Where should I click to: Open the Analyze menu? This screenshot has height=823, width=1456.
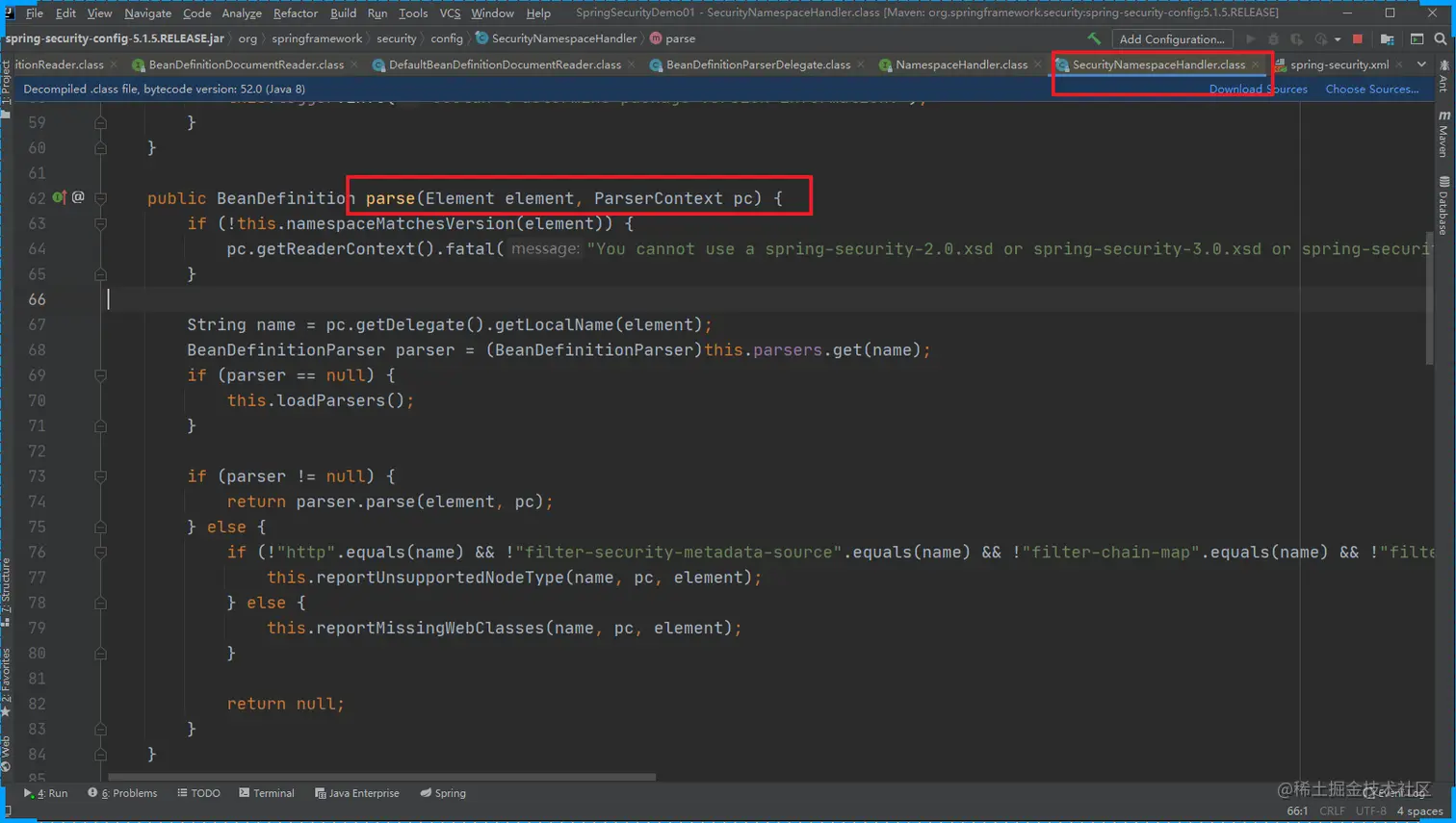click(x=242, y=13)
